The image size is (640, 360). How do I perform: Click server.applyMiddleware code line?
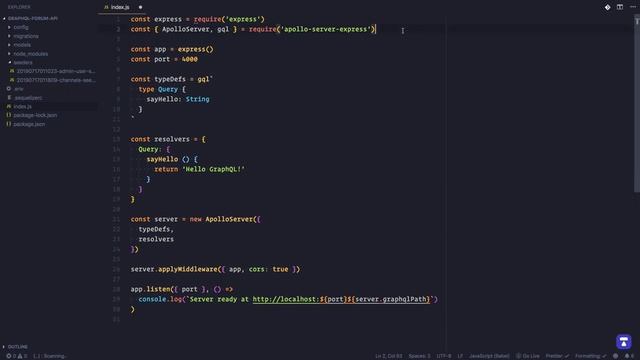coord(215,269)
